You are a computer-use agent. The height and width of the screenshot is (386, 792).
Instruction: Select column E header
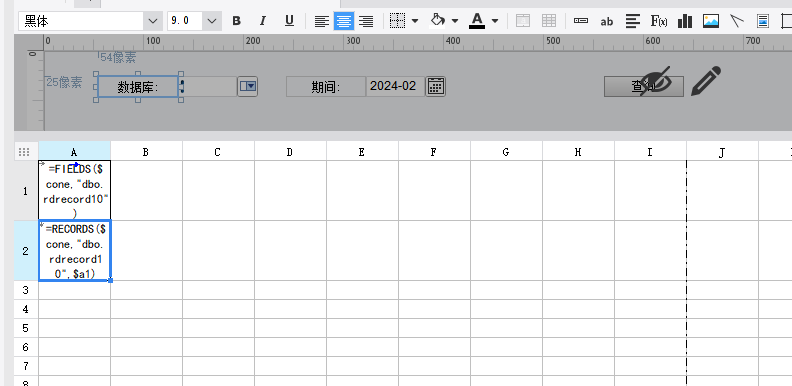(362, 152)
